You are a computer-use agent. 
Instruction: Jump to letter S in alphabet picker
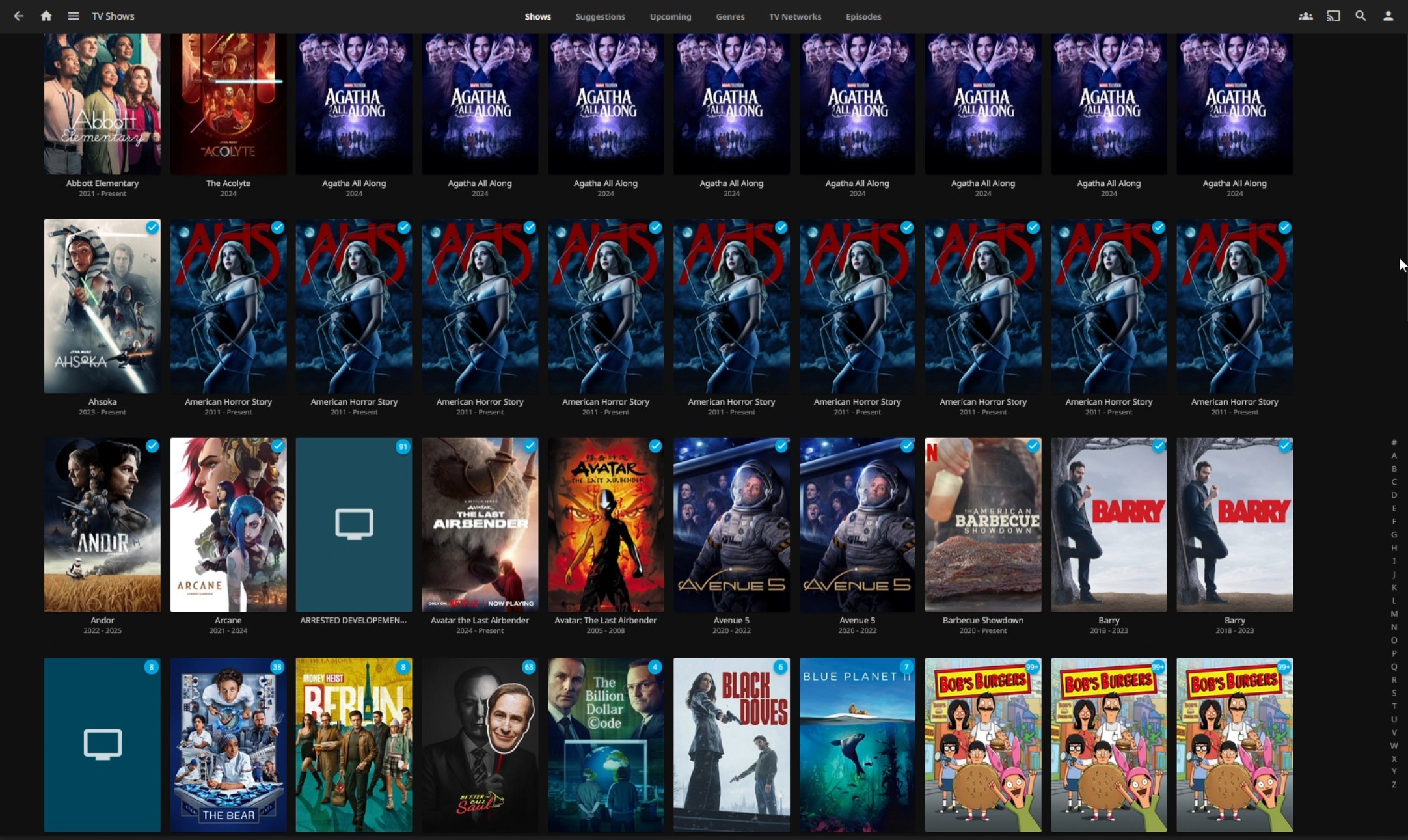tap(1394, 693)
